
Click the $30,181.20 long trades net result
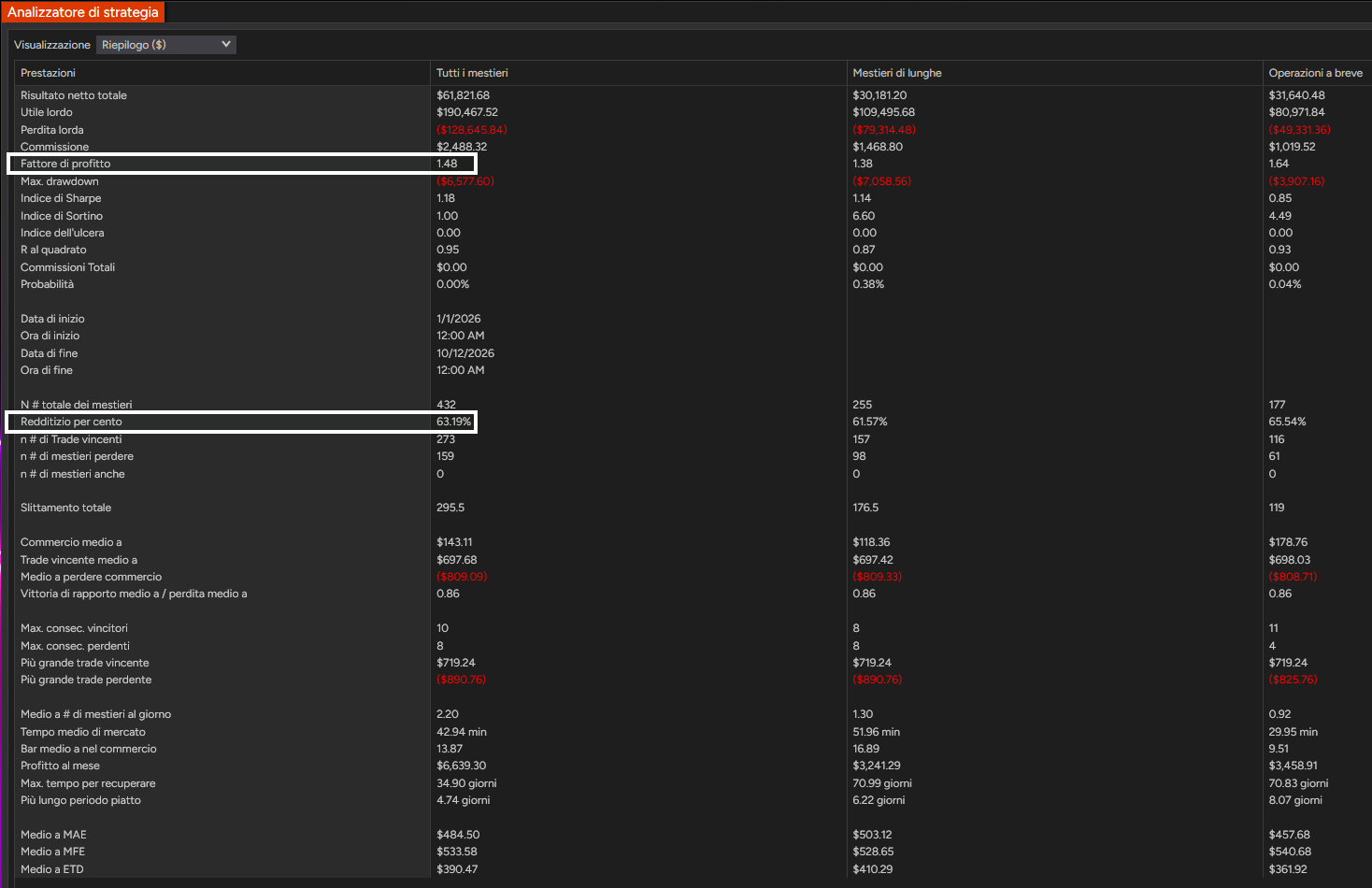[x=879, y=95]
